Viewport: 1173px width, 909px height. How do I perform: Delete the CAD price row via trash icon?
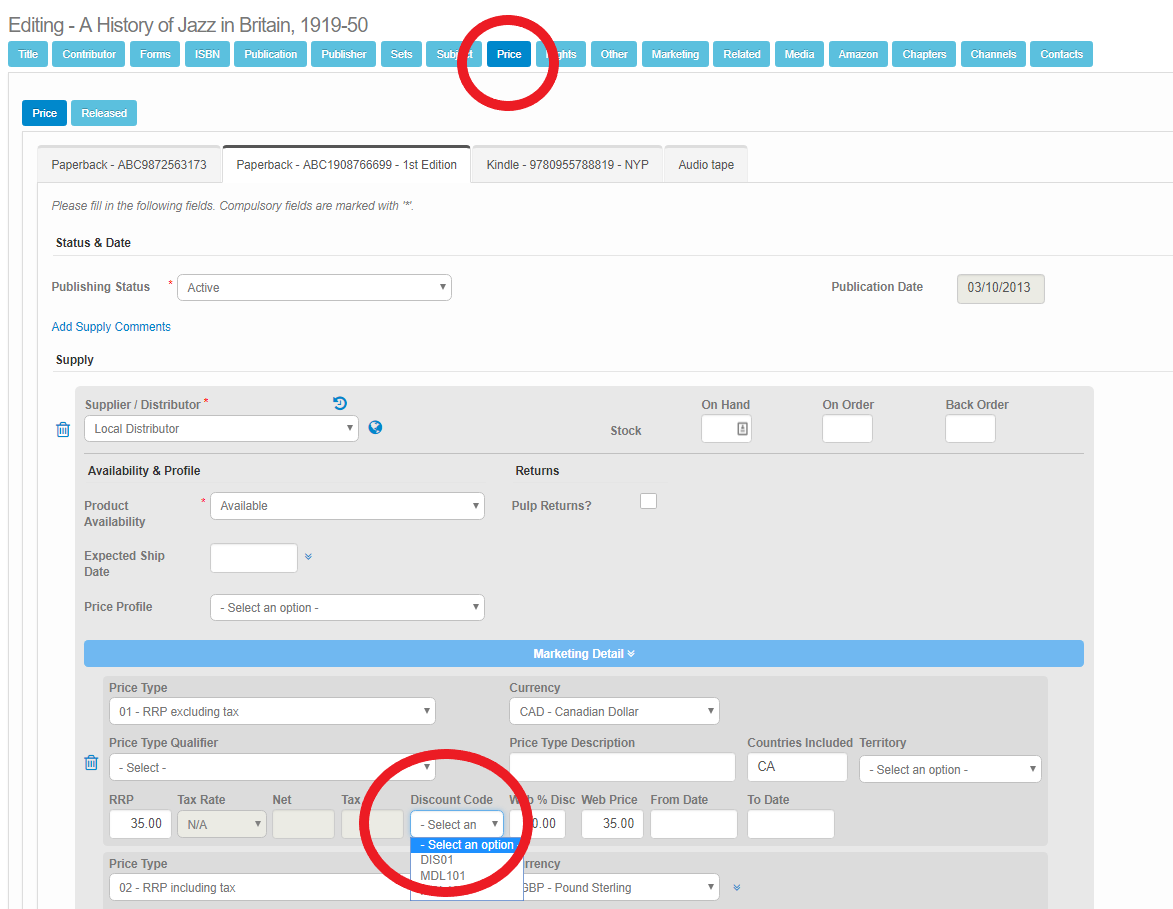pyautogui.click(x=91, y=762)
